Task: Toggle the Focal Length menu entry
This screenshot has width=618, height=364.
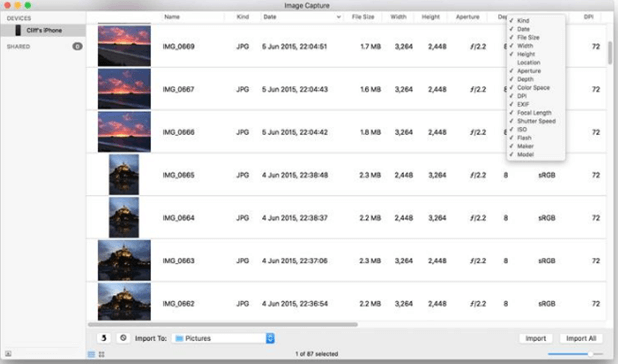Action: [x=536, y=113]
